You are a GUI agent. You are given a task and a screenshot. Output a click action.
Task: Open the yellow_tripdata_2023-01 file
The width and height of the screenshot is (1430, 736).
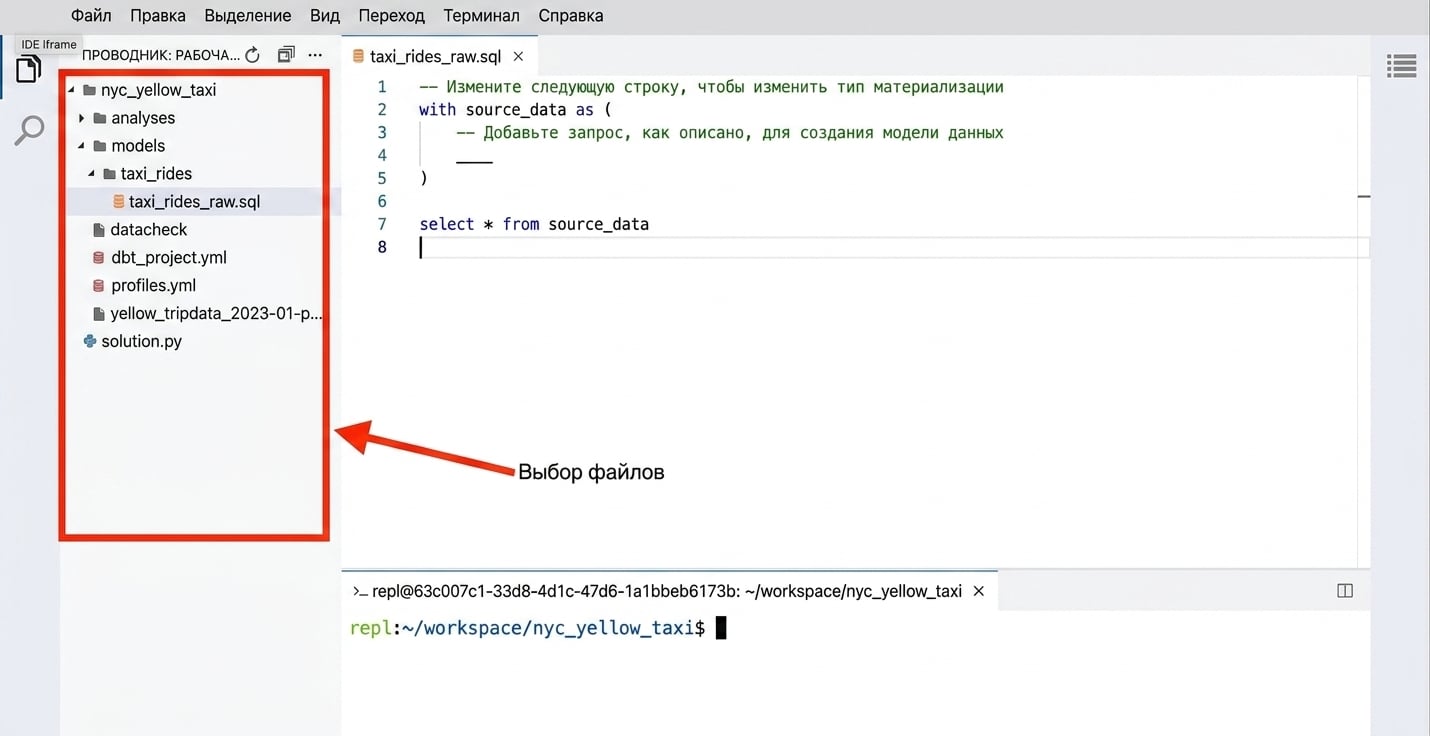(217, 314)
